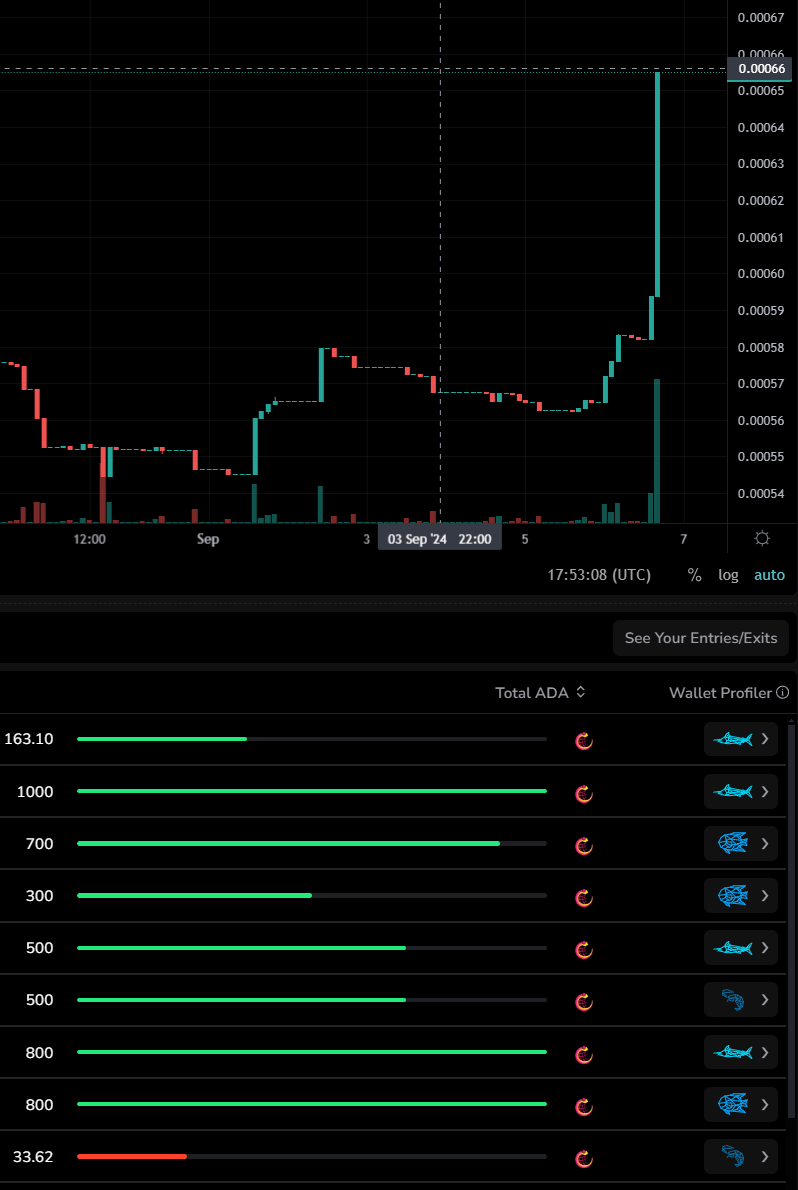Viewport: 798px width, 1190px height.
Task: Expand the chevron in the 300 row
Action: 765,896
